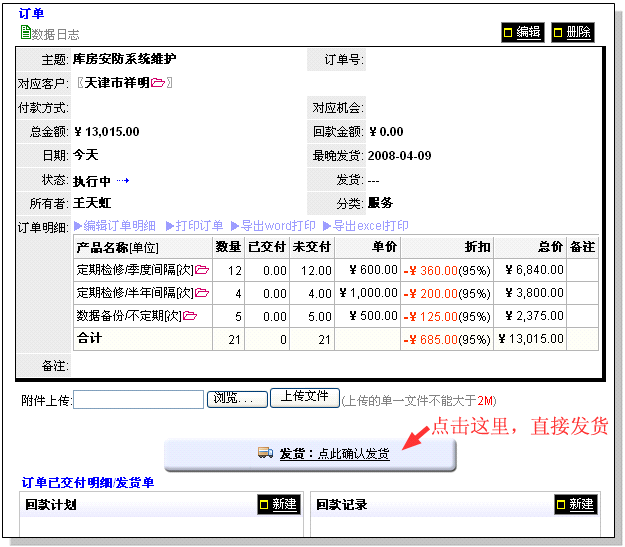Click 新建 in the 回款计划 panel
Image resolution: width=625 pixels, height=547 pixels.
coord(278,505)
